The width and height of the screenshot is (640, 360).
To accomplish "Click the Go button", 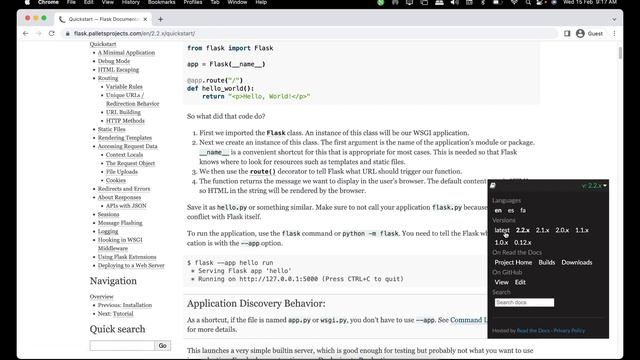I will point(162,346).
